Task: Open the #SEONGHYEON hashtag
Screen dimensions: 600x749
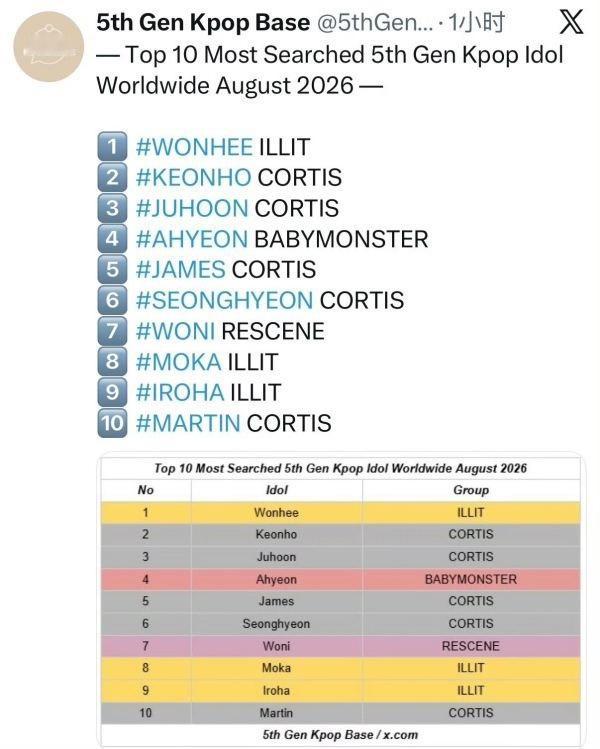Action: (224, 300)
